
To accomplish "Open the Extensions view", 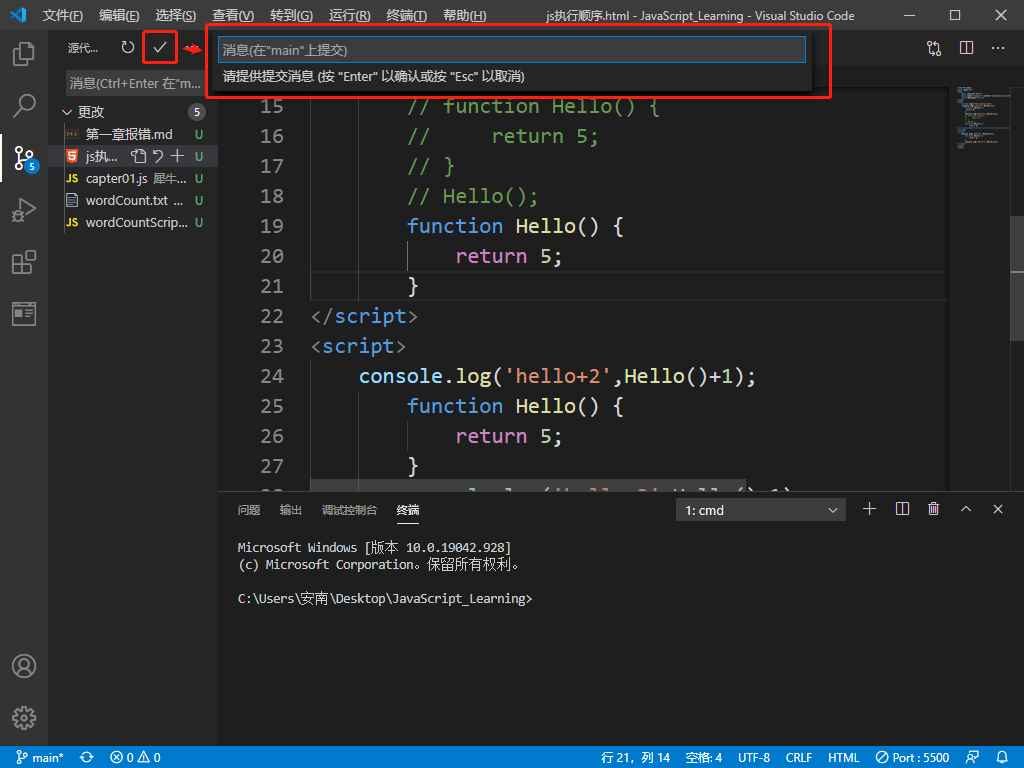I will coord(24,262).
